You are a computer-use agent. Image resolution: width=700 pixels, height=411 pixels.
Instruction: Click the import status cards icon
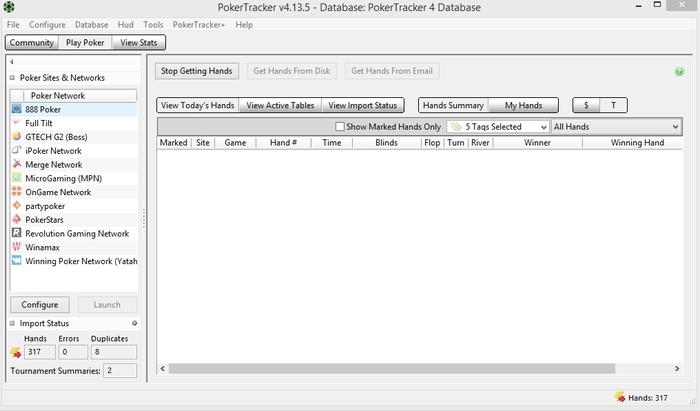coord(16,353)
